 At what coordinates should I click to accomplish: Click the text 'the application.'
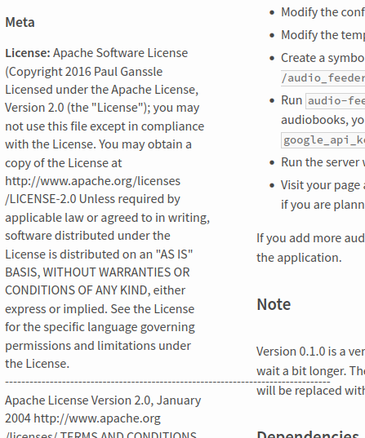pyautogui.click(x=299, y=258)
